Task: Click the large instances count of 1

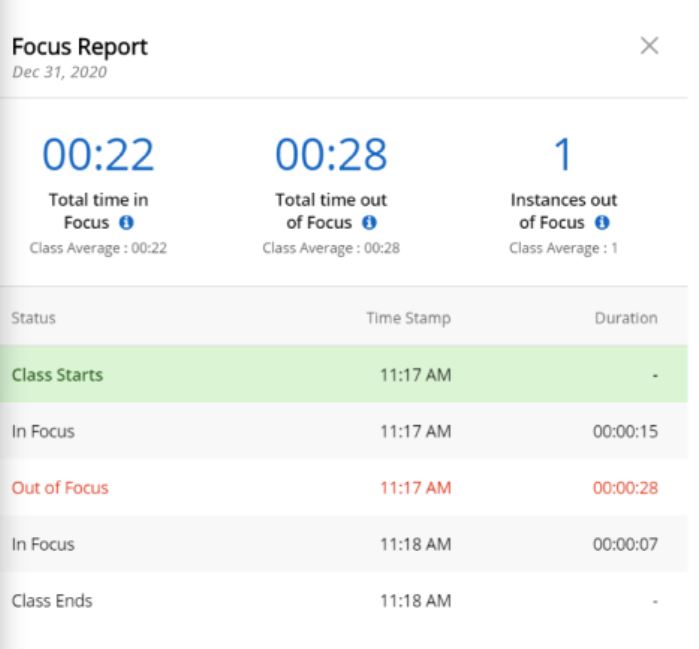Action: click(x=563, y=154)
